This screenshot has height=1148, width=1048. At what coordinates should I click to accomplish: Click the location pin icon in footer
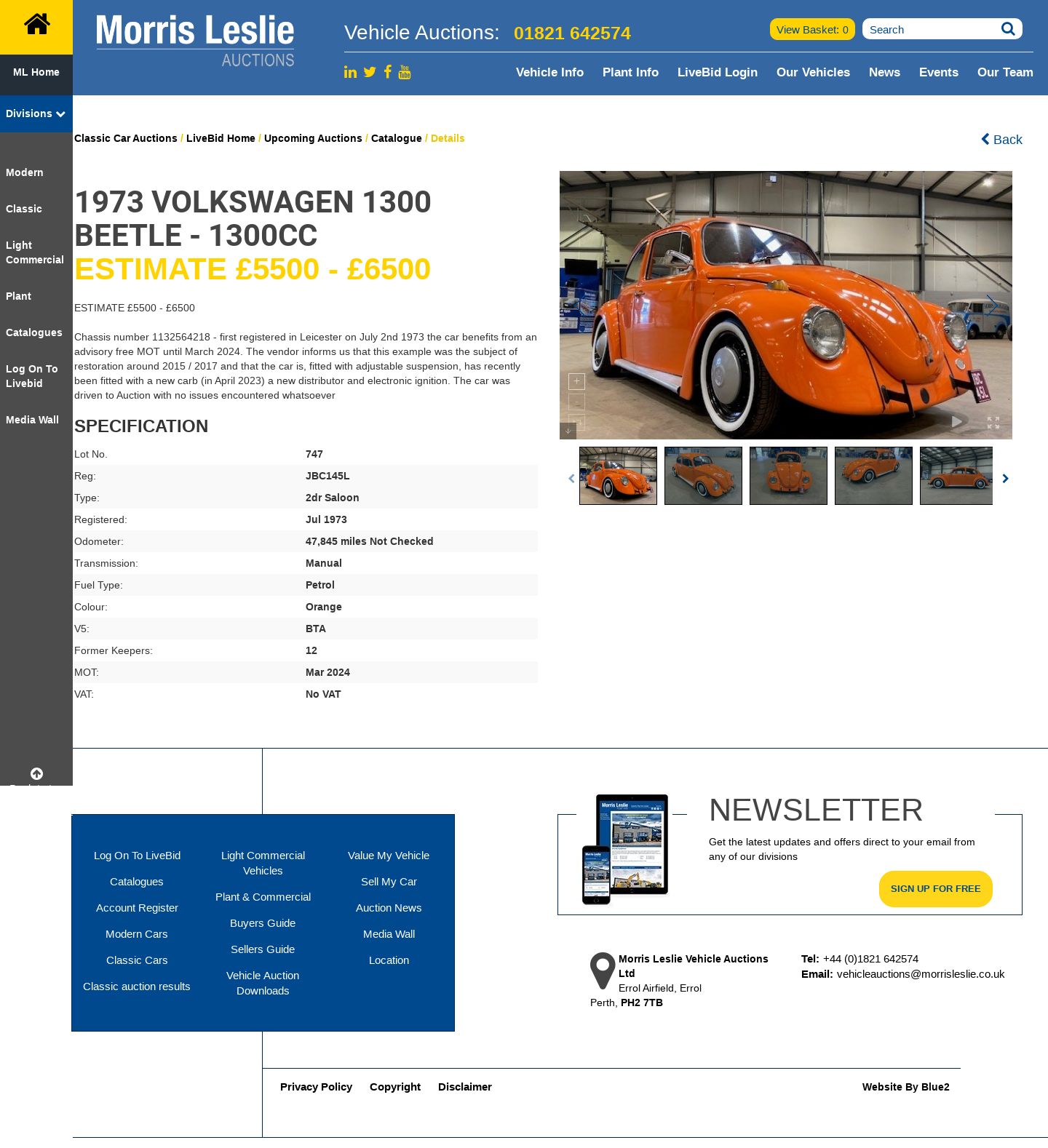[603, 970]
